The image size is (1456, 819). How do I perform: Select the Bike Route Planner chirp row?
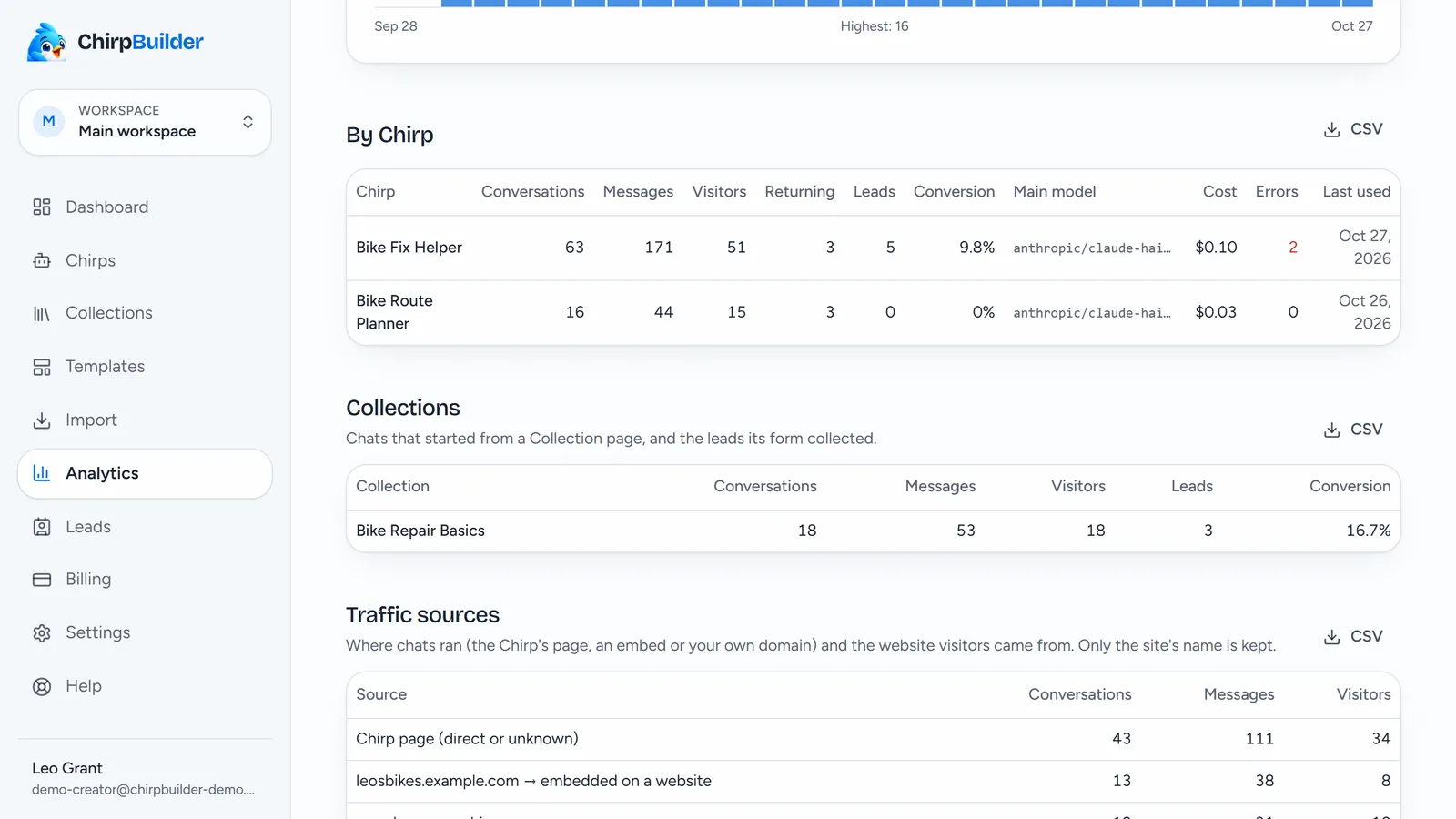[x=873, y=312]
